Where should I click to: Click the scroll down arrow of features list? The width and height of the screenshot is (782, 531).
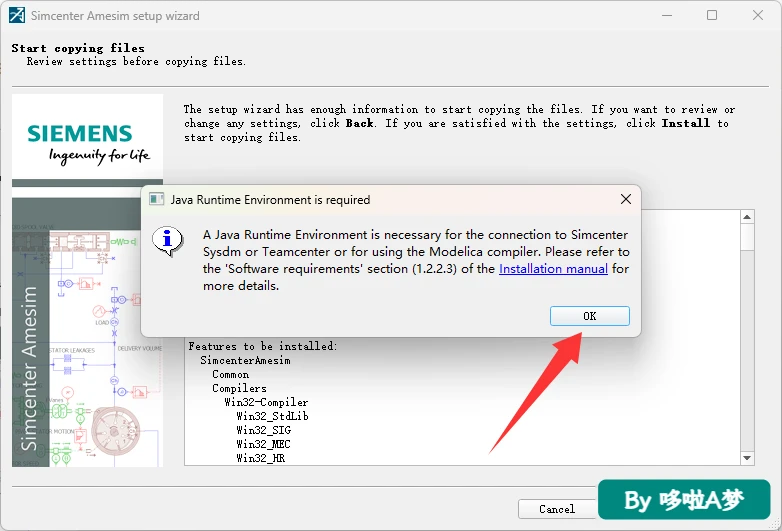747,458
